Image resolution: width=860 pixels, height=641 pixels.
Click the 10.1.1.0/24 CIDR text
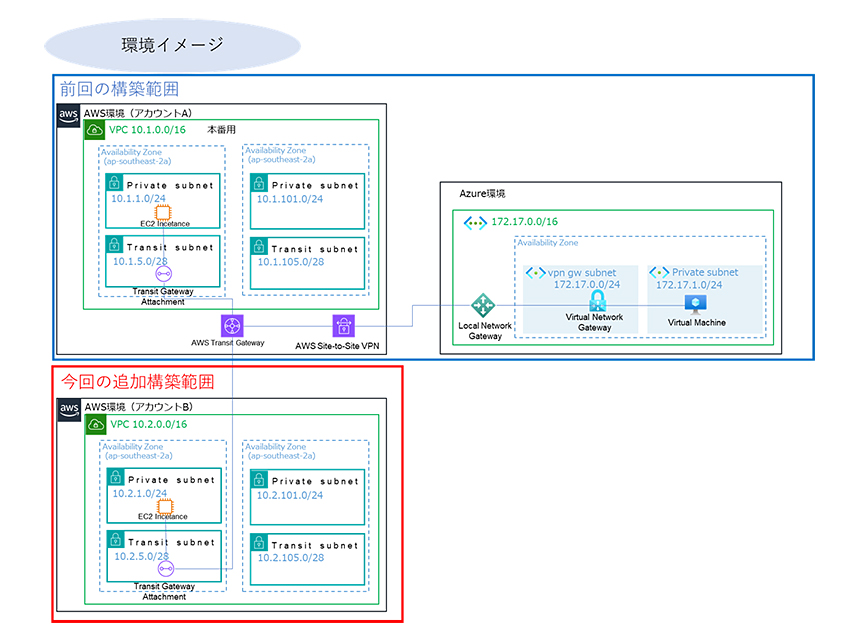pyautogui.click(x=138, y=198)
